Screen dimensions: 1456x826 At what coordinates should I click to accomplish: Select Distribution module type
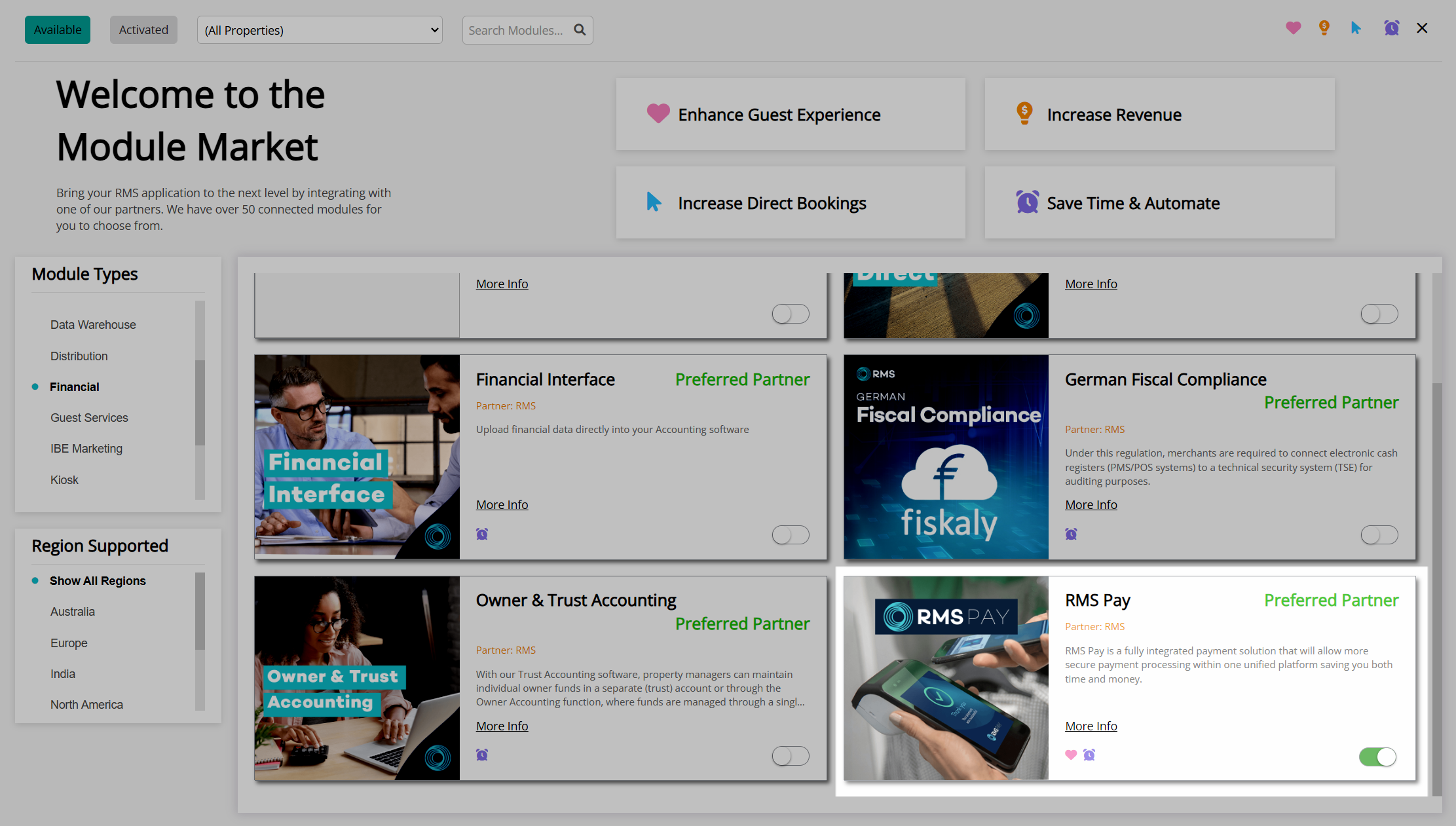[x=79, y=356]
